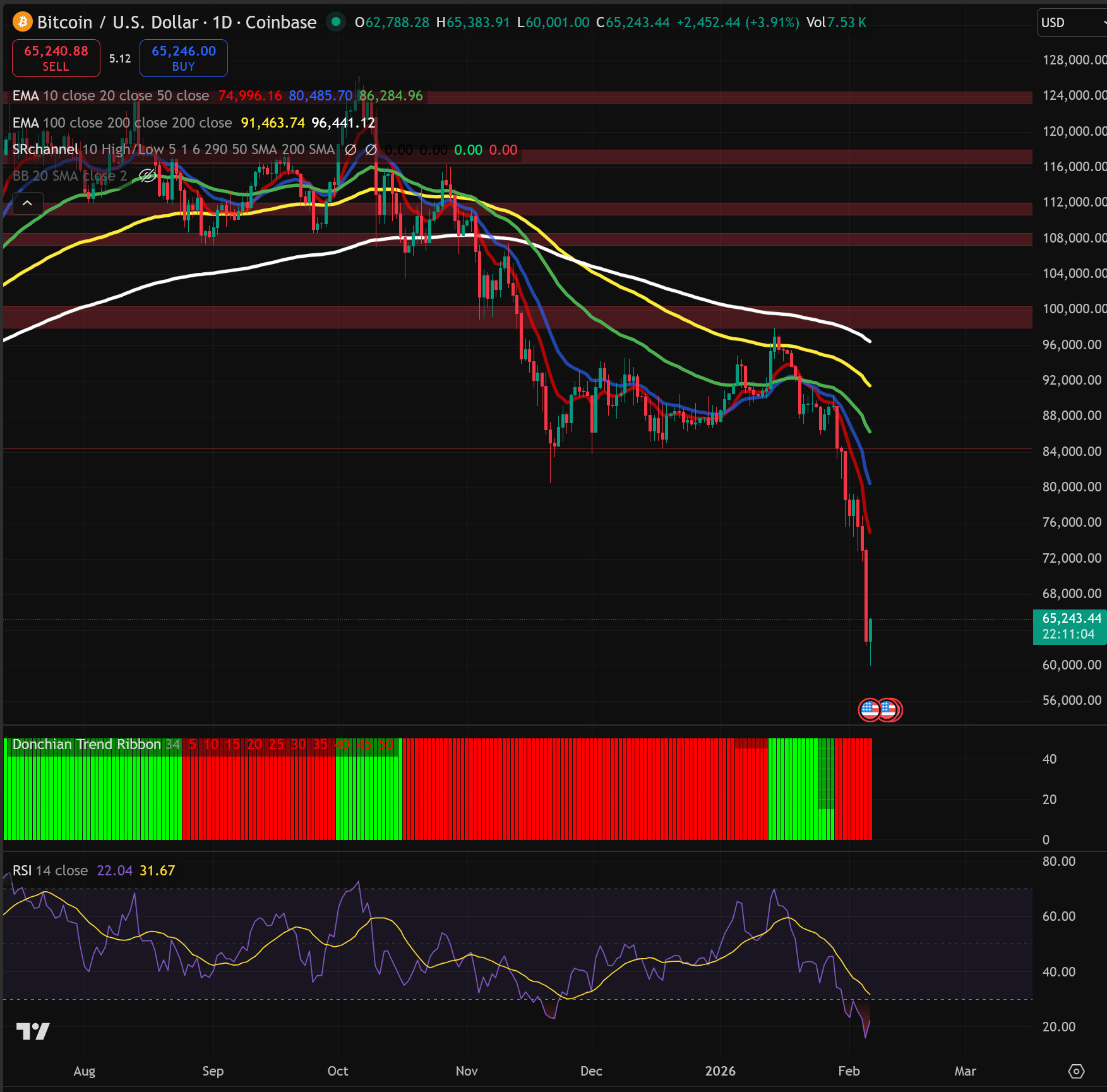
Task: Open the rightmost US economic event marker
Action: click(x=890, y=710)
